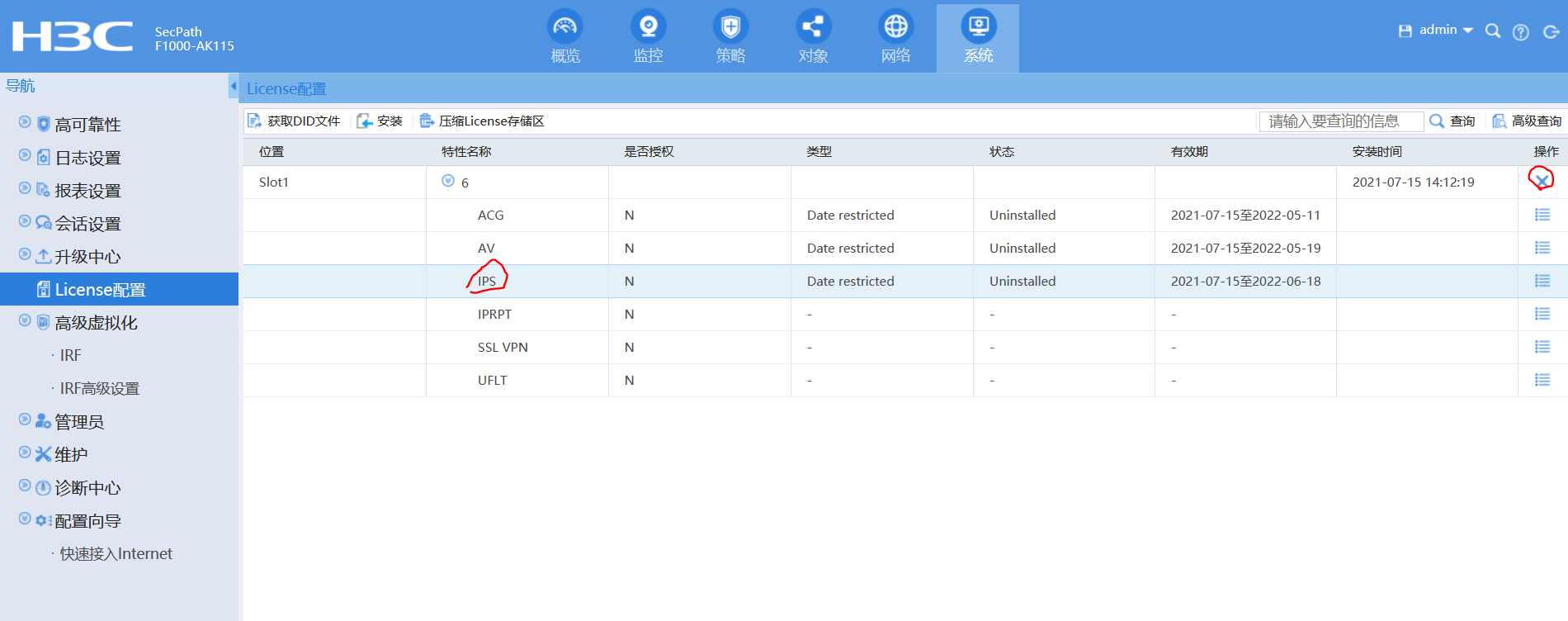Expand the 维护 menu
The height and width of the screenshot is (621, 1568).
click(x=25, y=453)
